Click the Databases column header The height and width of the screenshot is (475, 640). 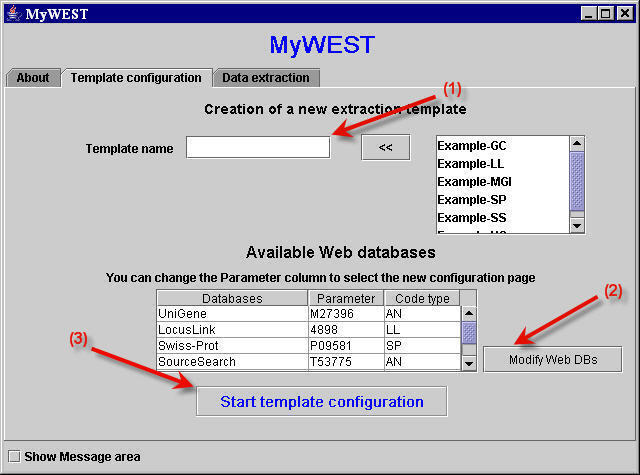point(232,298)
